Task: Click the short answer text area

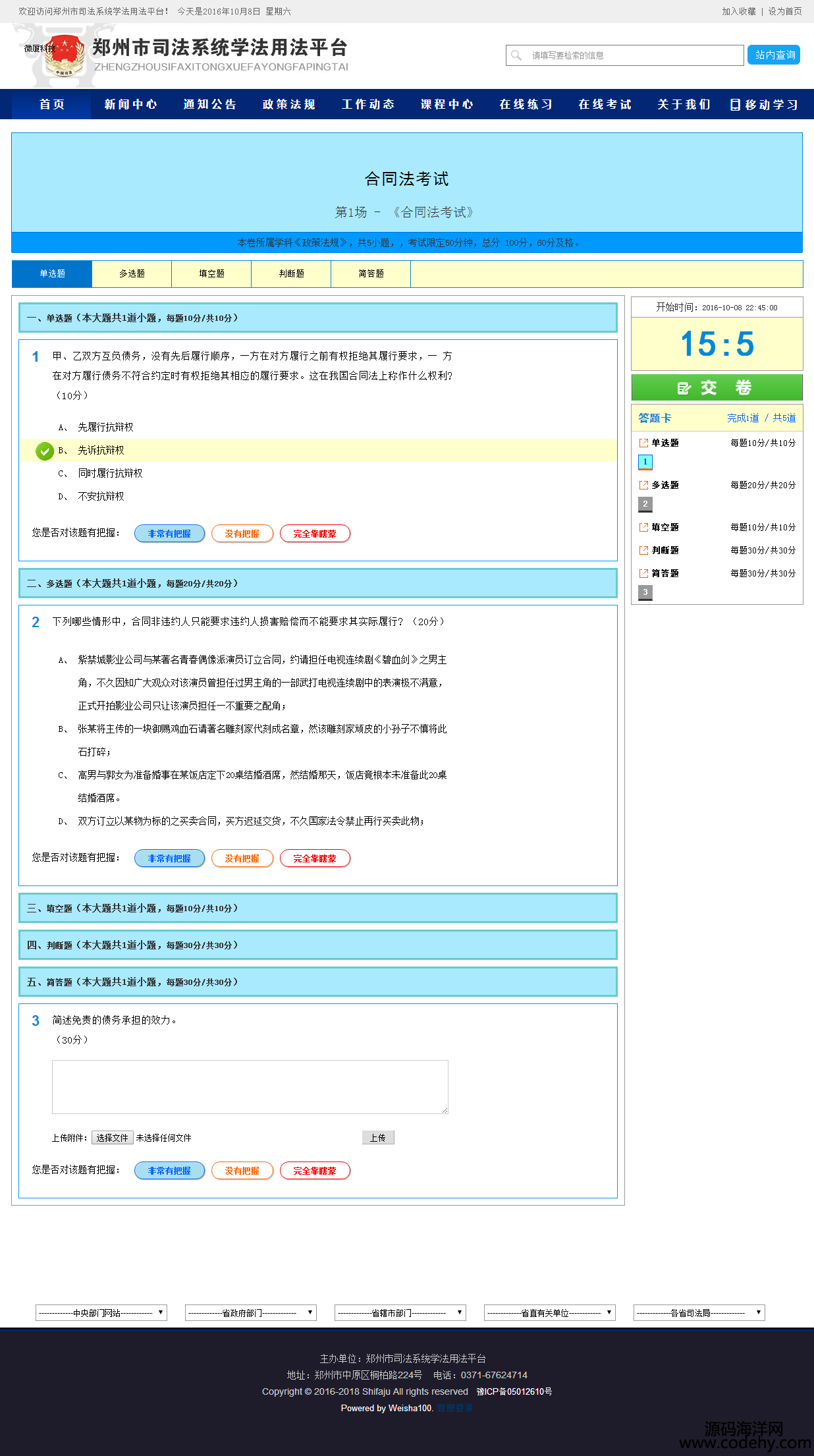Action: 250,1087
